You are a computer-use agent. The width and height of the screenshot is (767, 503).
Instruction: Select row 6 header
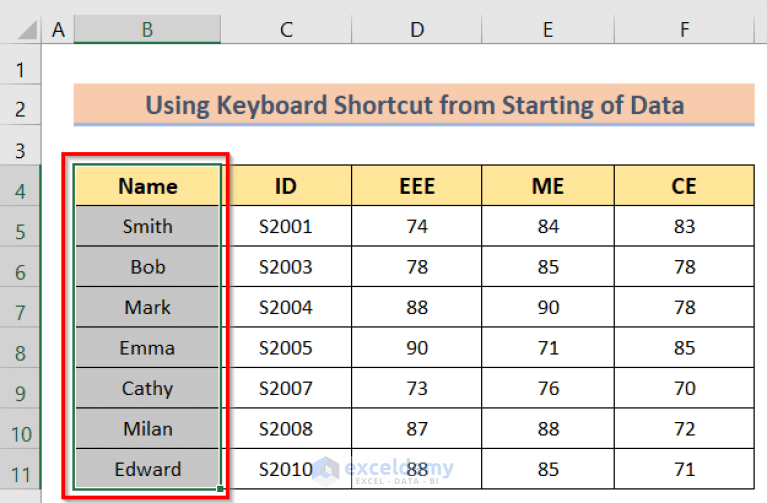tap(20, 267)
